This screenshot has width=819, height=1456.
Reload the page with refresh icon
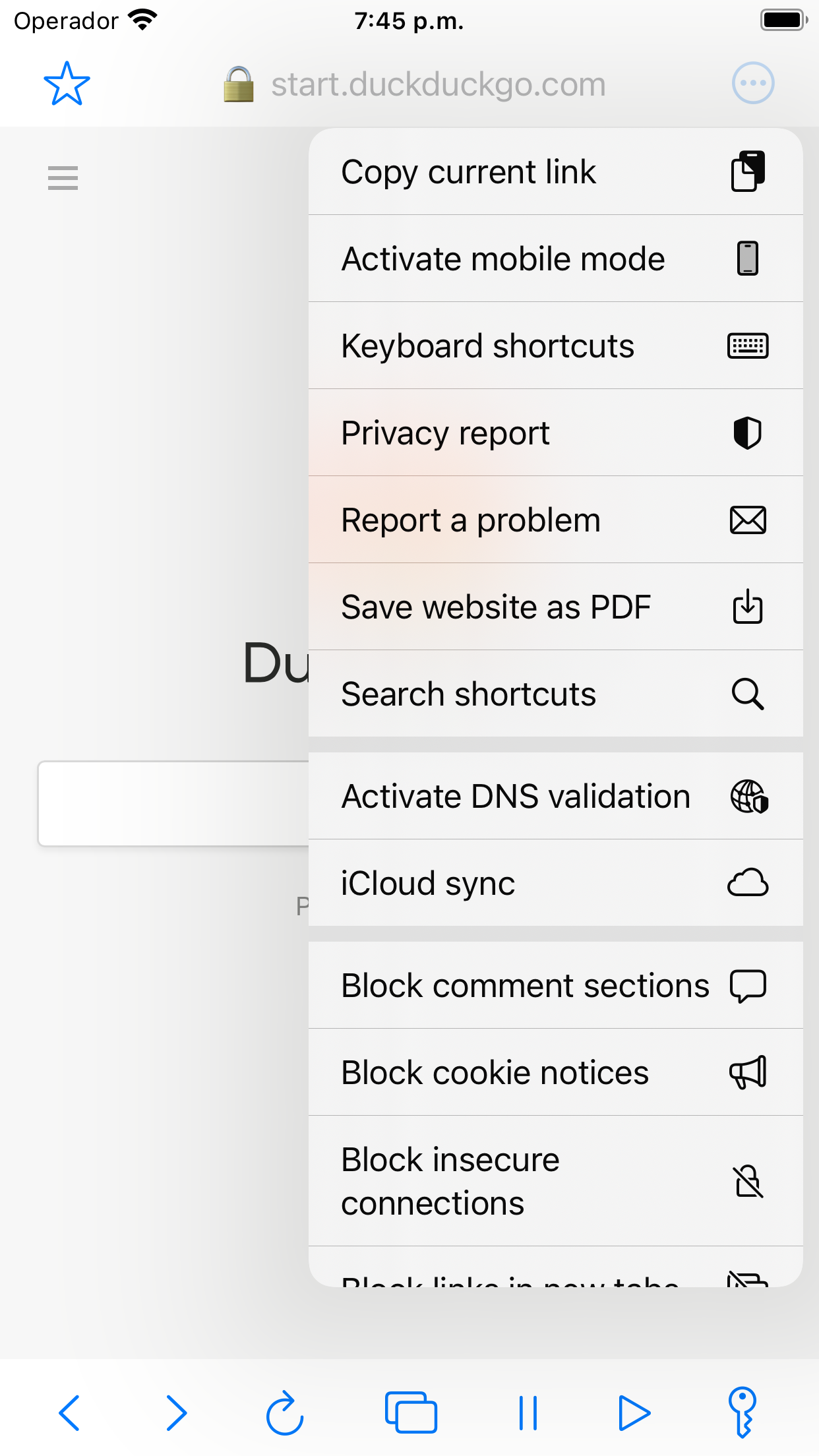(x=284, y=1412)
